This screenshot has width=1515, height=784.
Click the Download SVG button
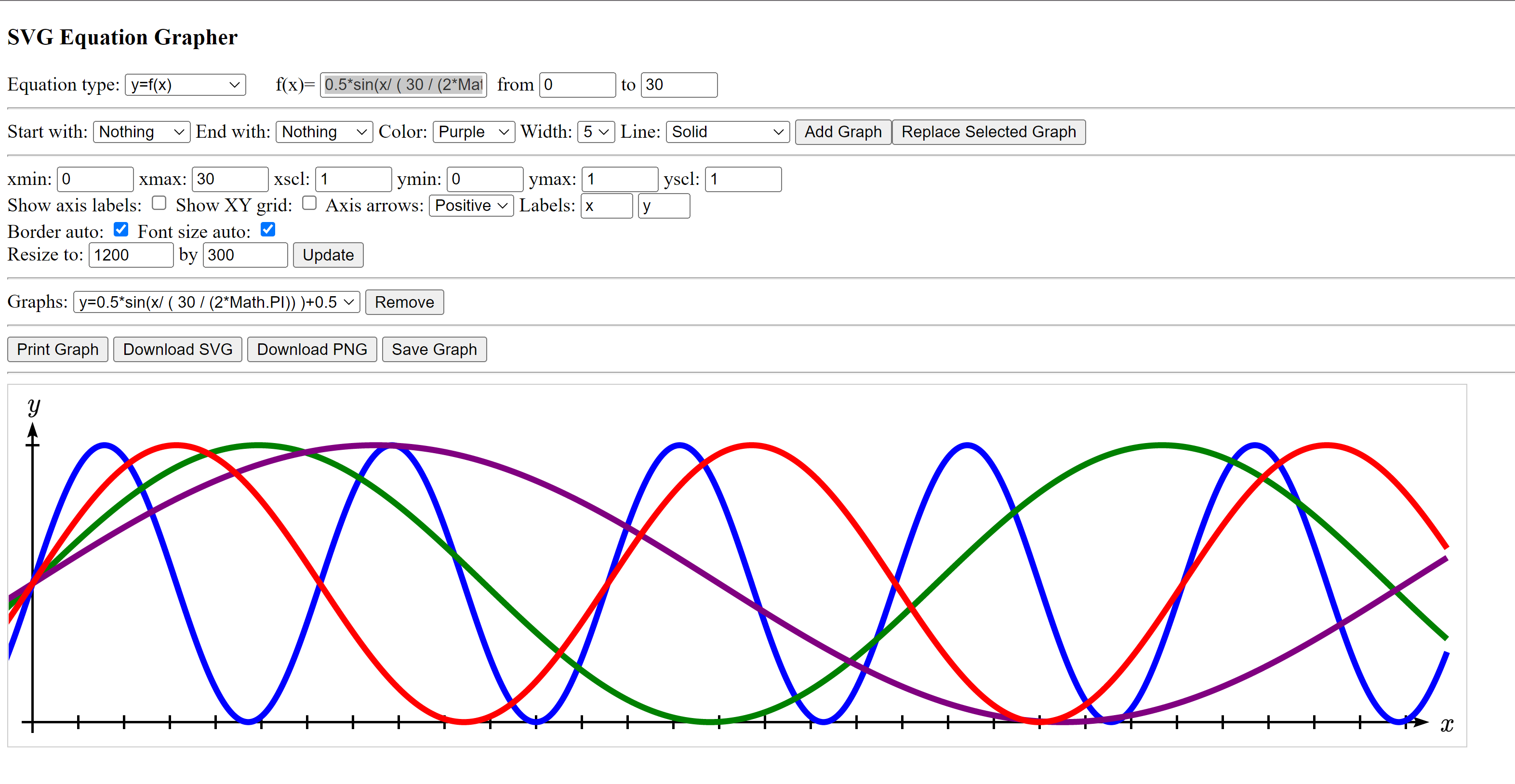(x=178, y=350)
